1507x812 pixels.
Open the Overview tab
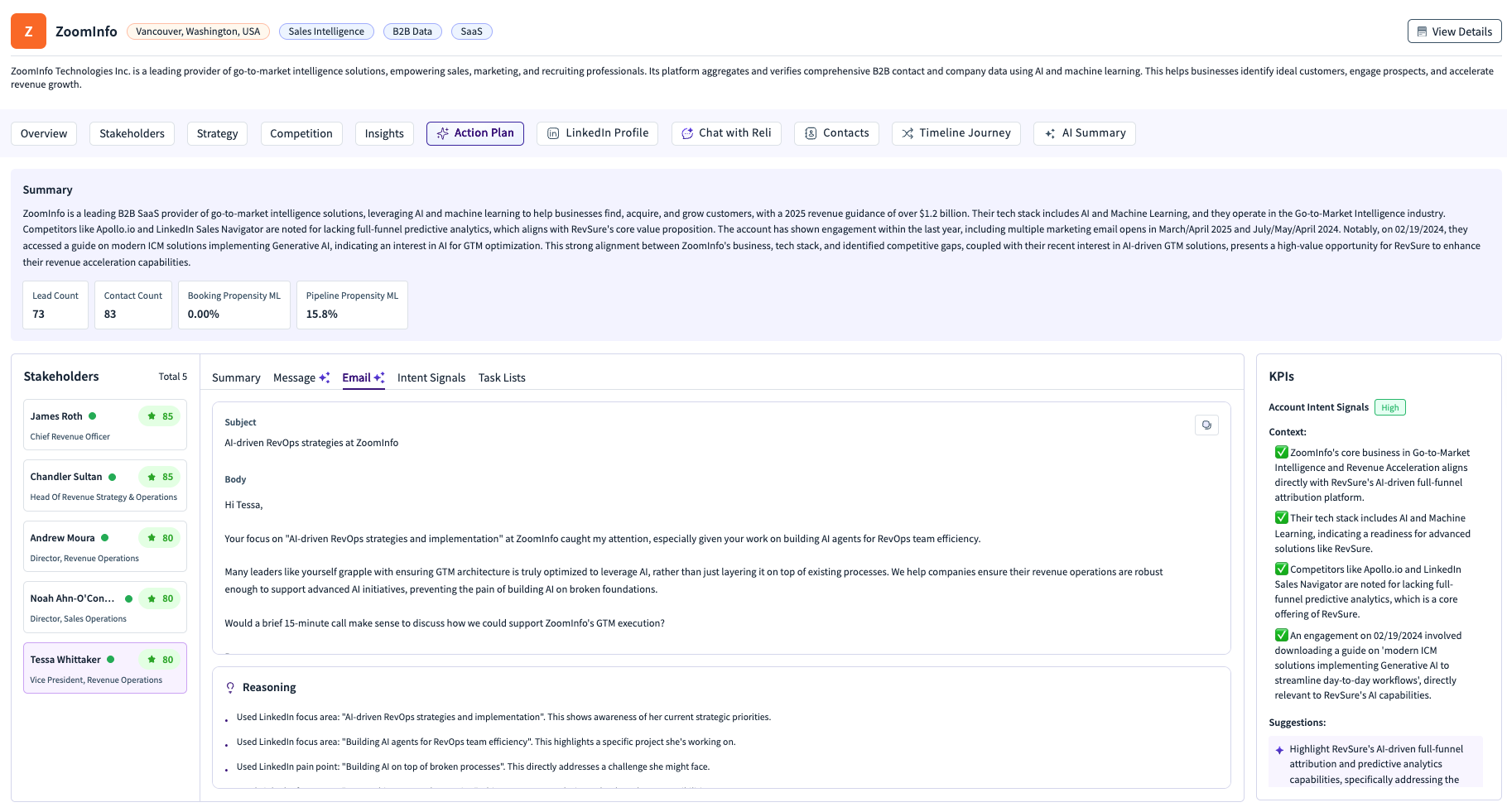44,133
